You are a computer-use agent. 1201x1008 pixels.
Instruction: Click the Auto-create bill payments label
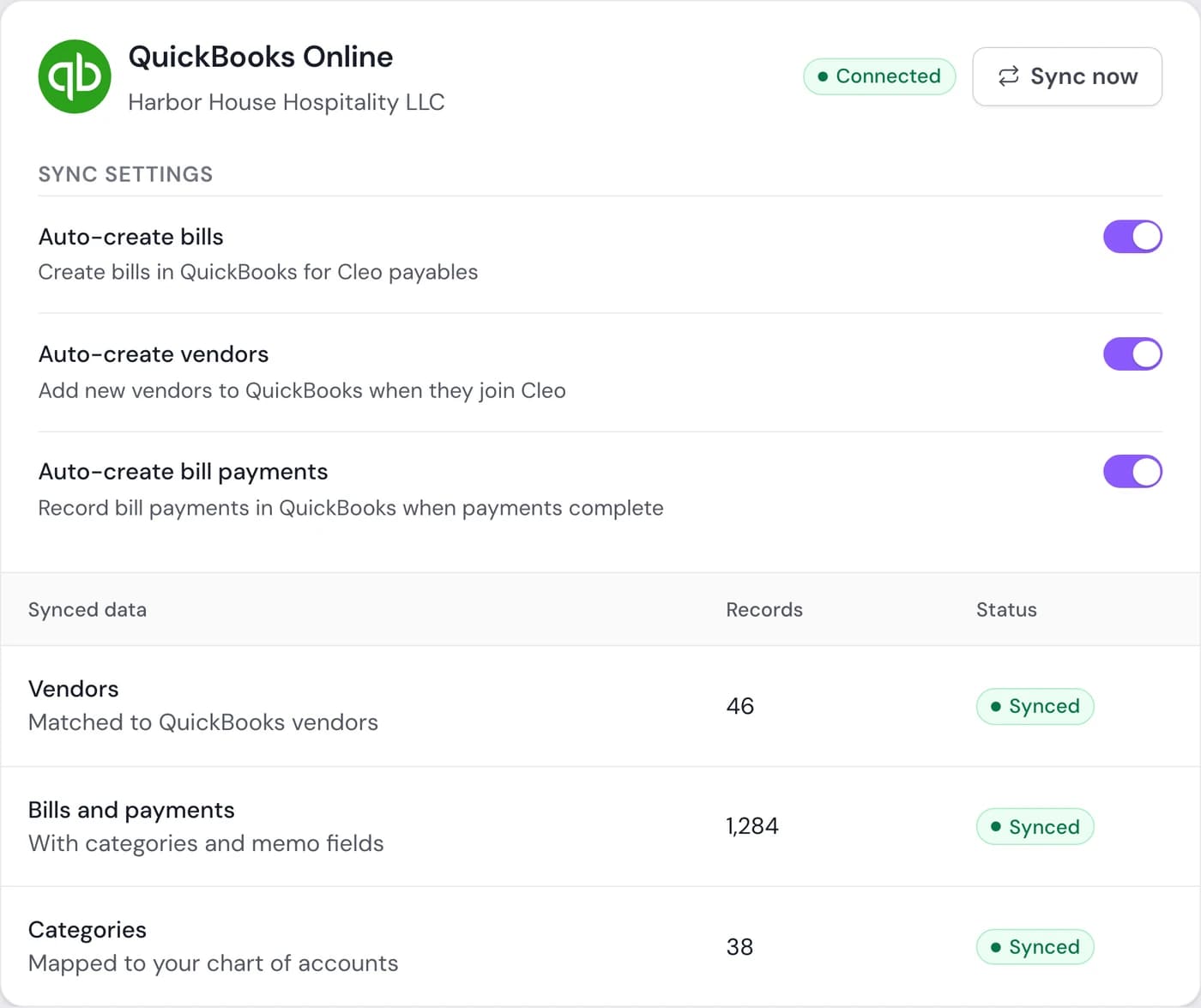click(x=184, y=472)
